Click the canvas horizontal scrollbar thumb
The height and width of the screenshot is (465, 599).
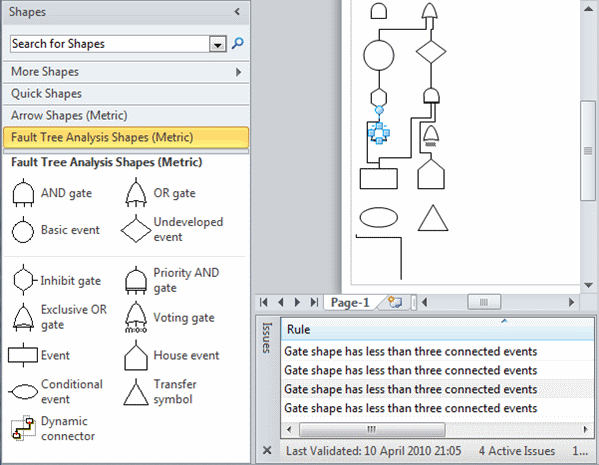click(x=484, y=302)
